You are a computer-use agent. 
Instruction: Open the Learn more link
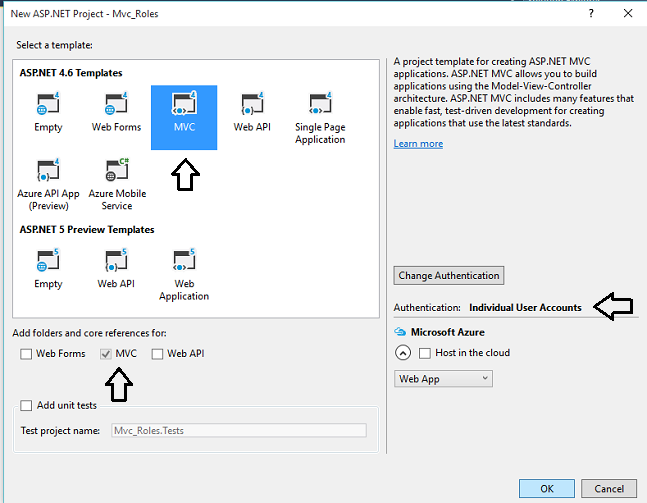(418, 144)
